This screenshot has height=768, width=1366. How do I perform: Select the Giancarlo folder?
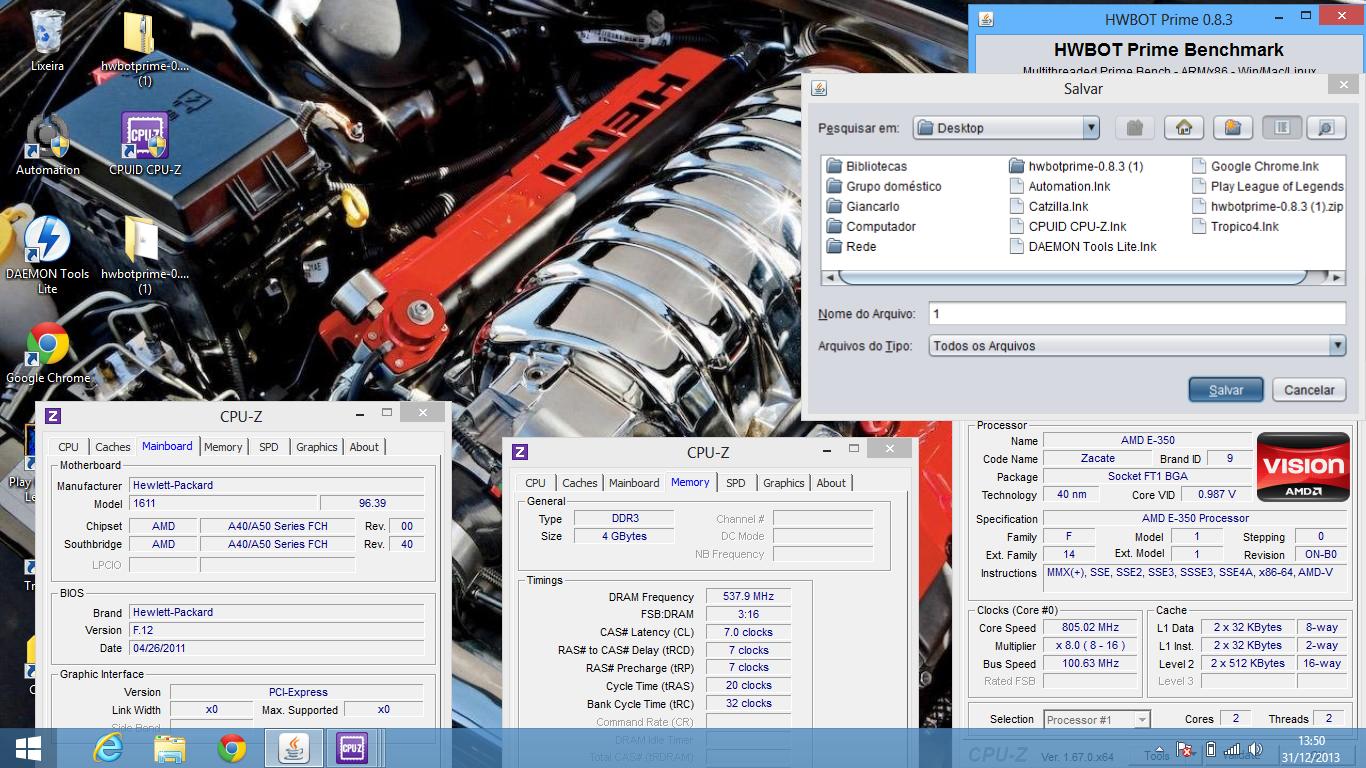click(862, 206)
